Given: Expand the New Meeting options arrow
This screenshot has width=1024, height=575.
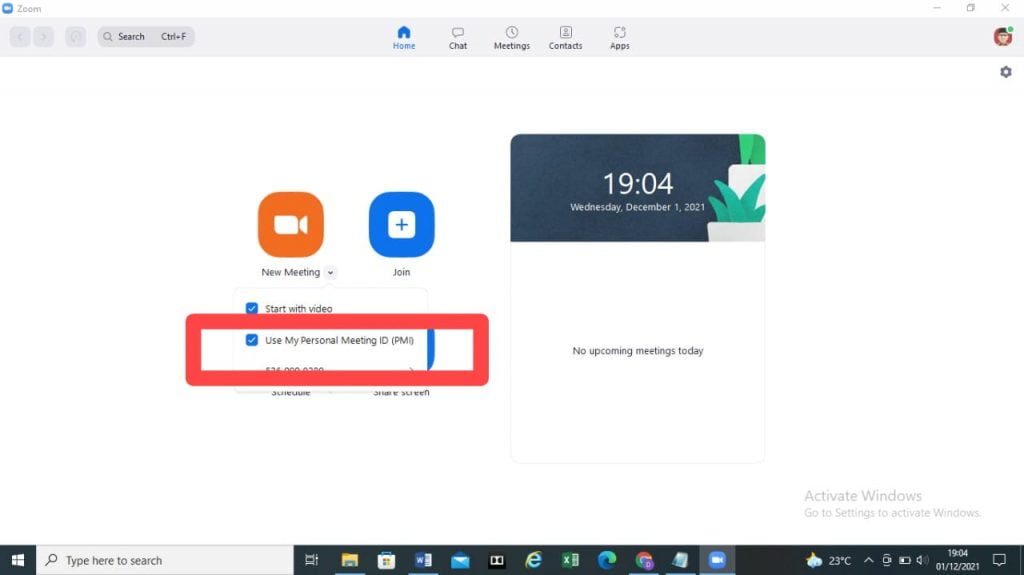Looking at the screenshot, I should [331, 272].
